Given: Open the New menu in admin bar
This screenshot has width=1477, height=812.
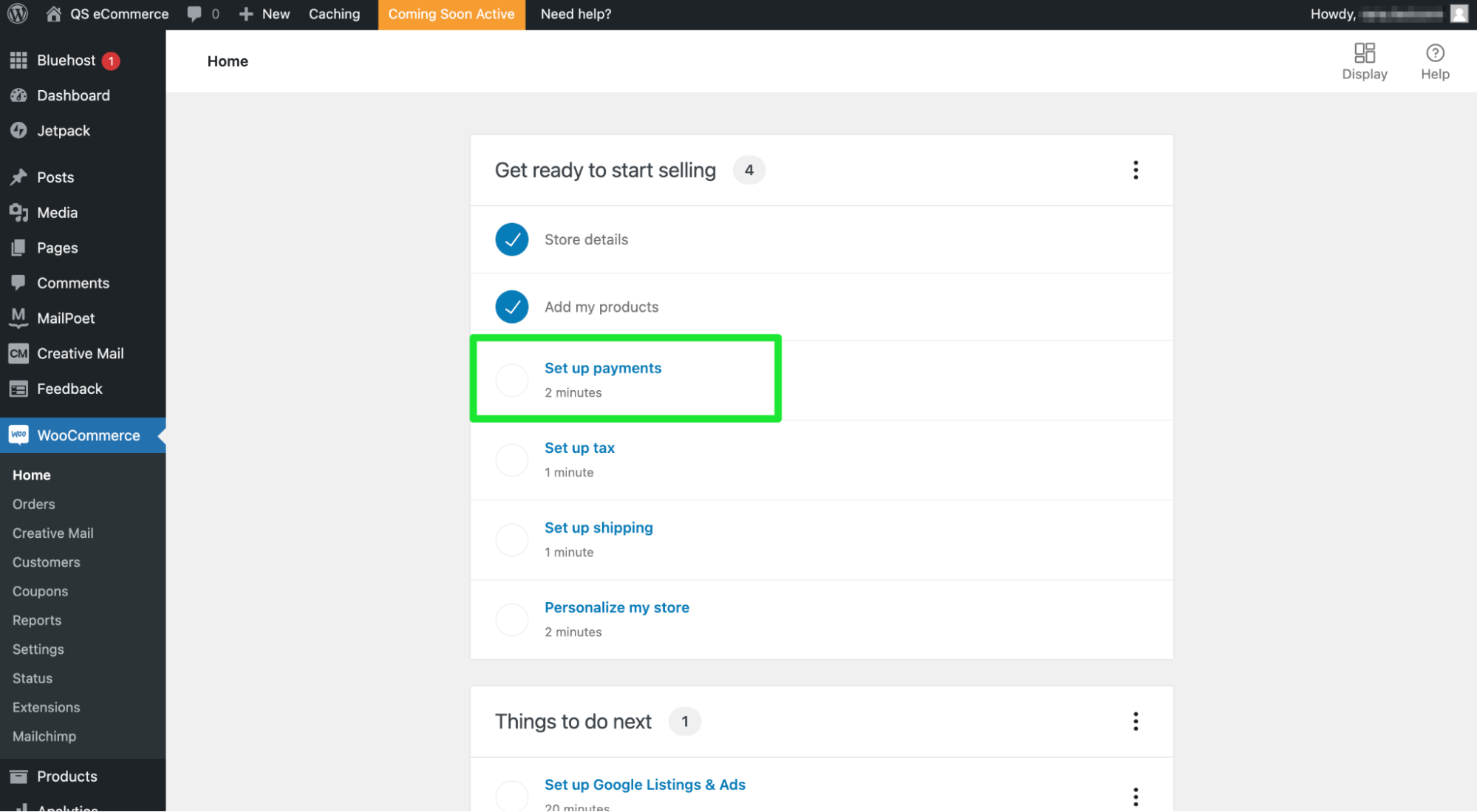Looking at the screenshot, I should (264, 13).
